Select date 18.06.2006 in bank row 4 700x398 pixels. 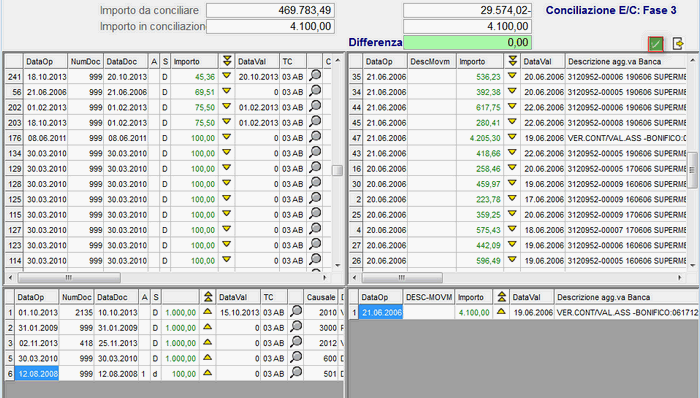(x=544, y=230)
